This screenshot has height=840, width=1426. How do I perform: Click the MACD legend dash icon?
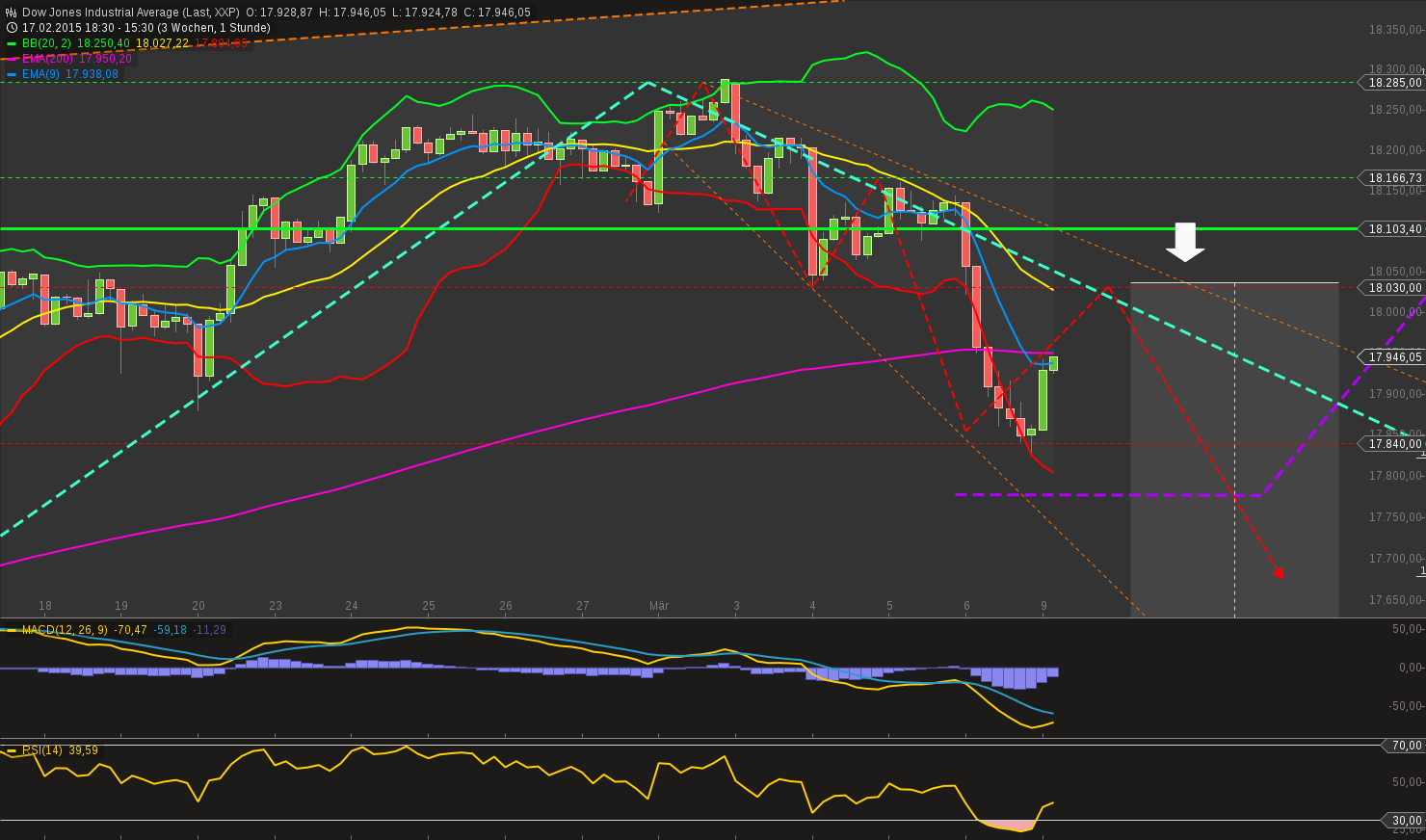coord(11,631)
